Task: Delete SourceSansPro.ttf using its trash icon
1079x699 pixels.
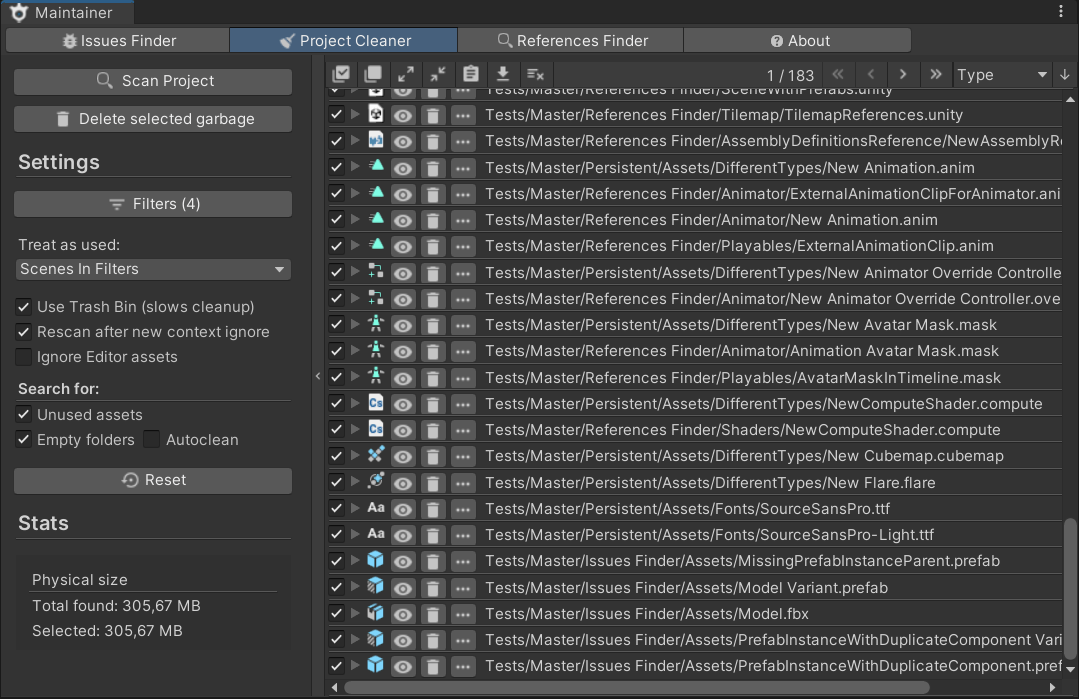Action: [x=433, y=509]
